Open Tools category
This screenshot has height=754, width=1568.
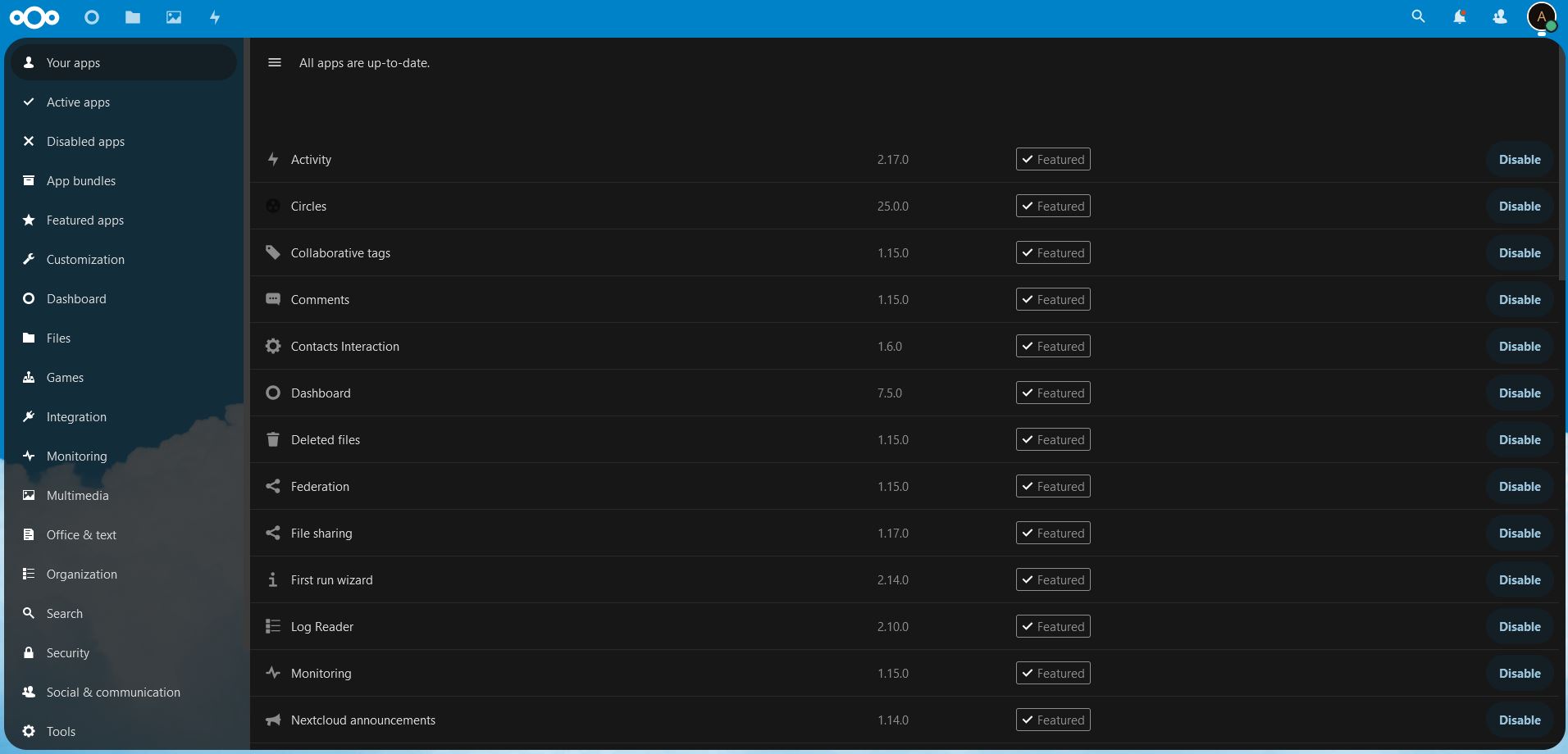pyautogui.click(x=123, y=731)
